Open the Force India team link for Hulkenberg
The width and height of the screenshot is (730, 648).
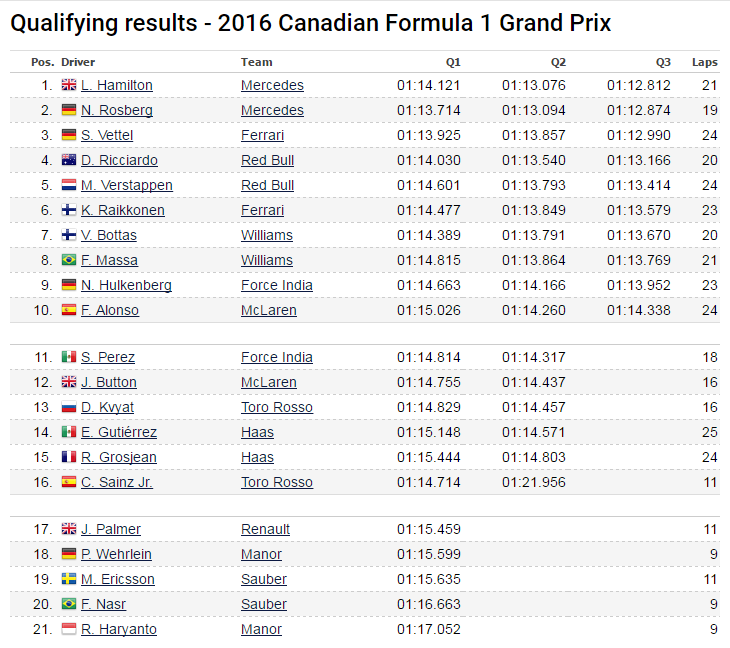pos(277,285)
